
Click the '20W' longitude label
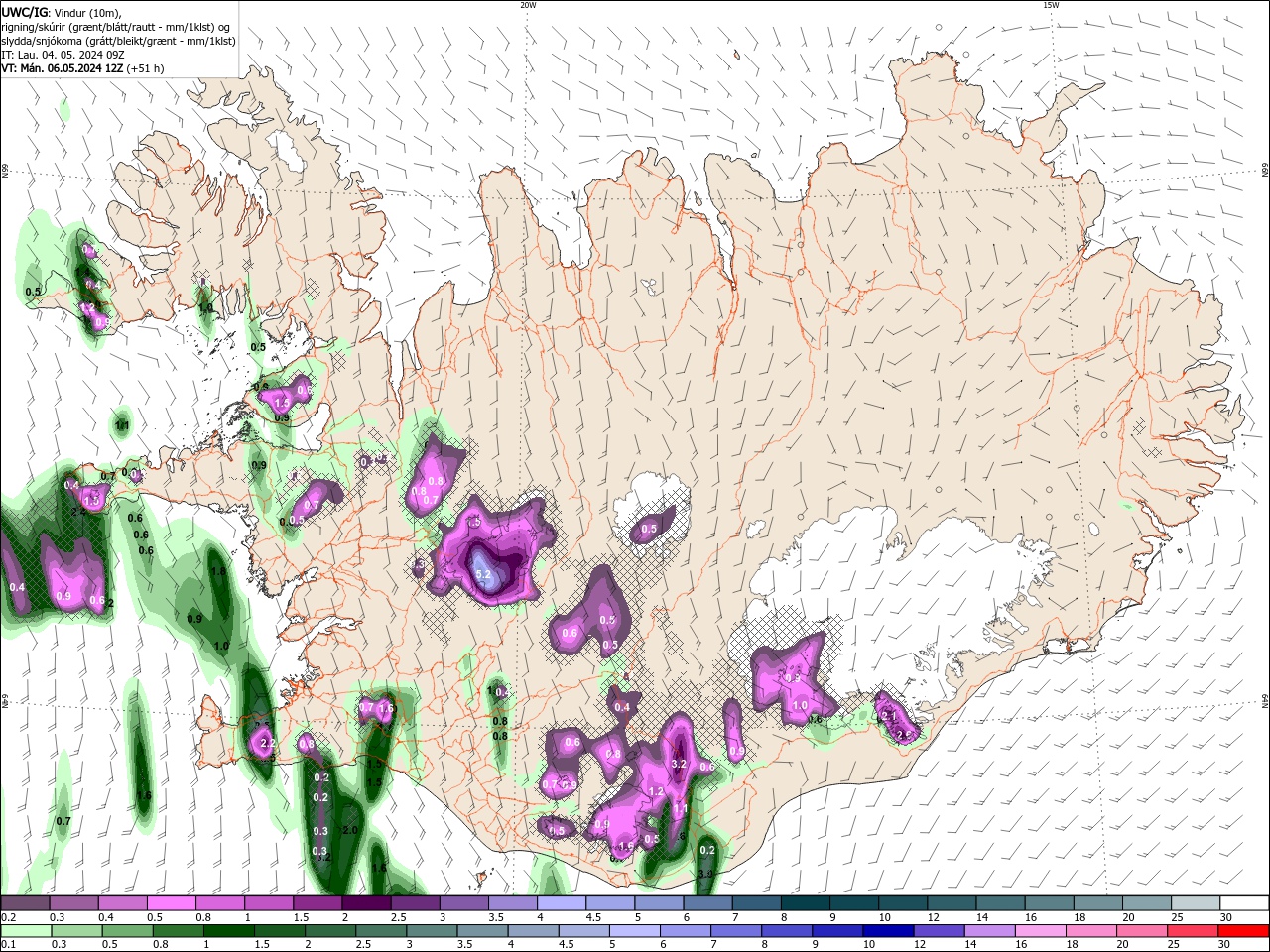pos(528,5)
